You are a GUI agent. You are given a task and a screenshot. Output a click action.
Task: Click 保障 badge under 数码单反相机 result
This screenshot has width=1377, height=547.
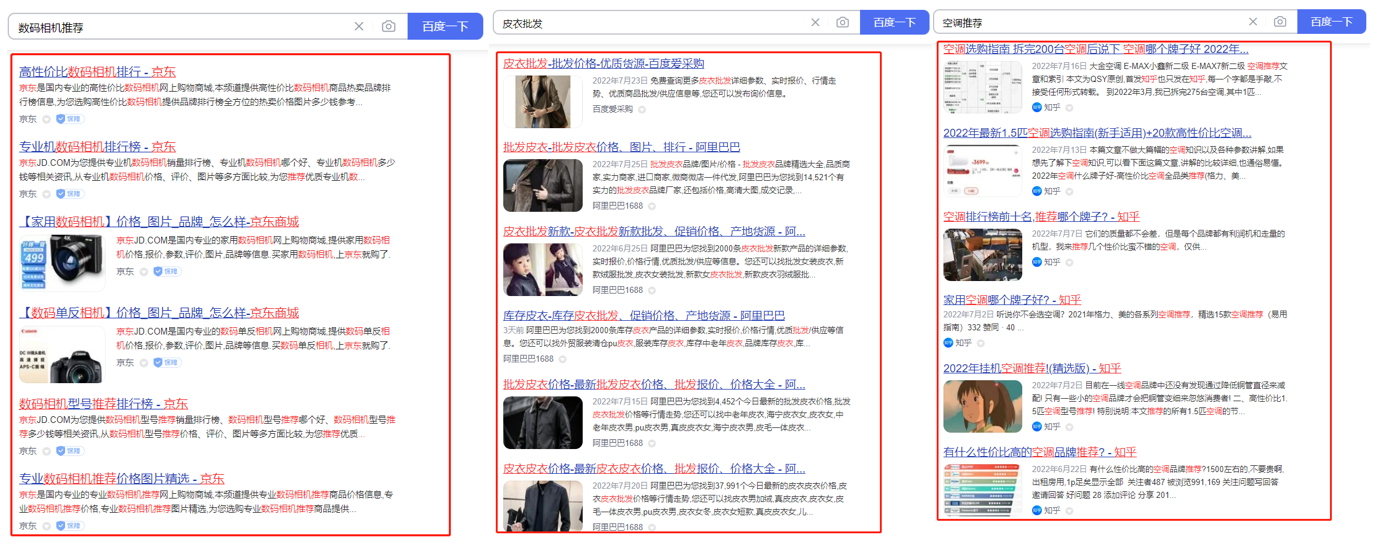click(166, 363)
